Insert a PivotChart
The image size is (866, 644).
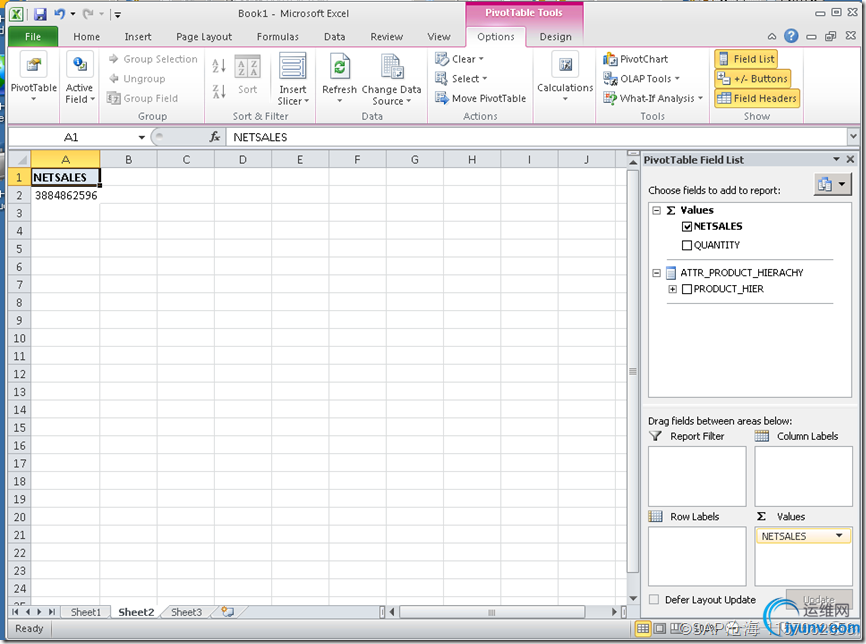coord(636,59)
